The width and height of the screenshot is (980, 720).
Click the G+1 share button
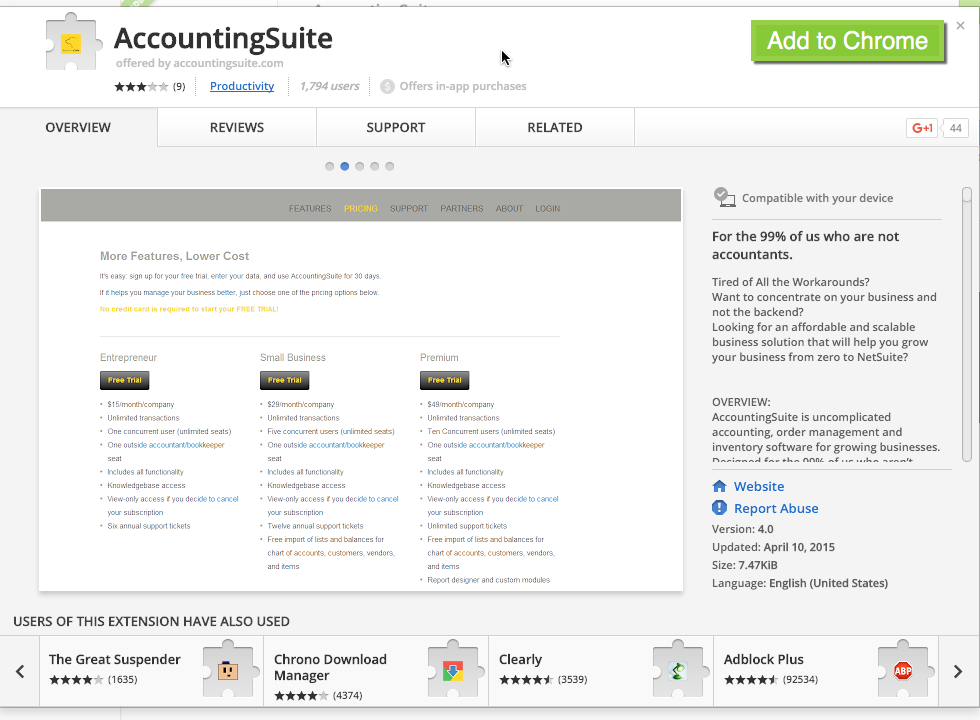tap(922, 128)
